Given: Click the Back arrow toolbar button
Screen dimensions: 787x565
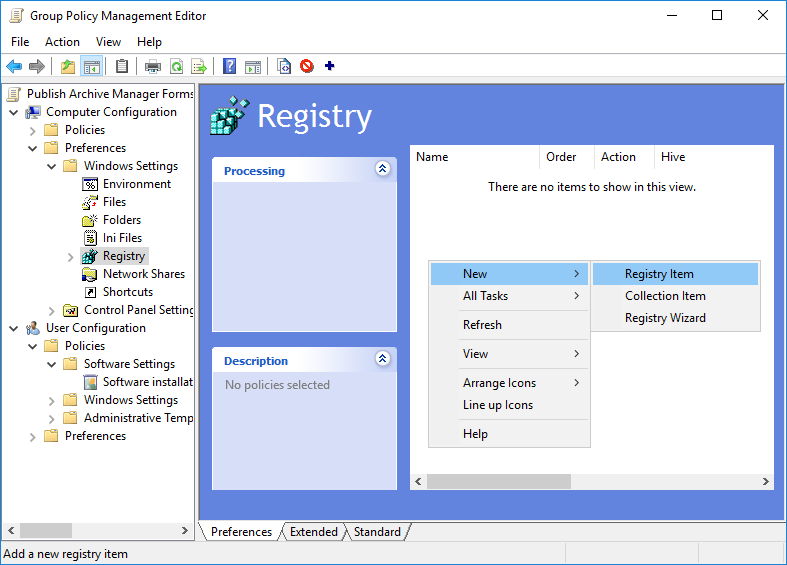Looking at the screenshot, I should (x=14, y=66).
